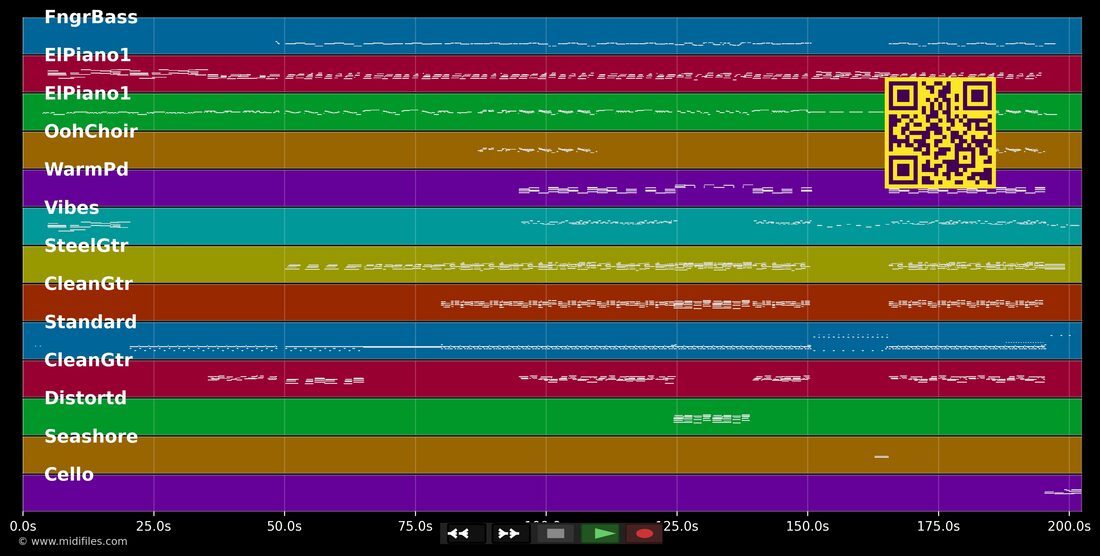This screenshot has height=556, width=1100.
Task: Select the FngrBass track label
Action: click(90, 18)
